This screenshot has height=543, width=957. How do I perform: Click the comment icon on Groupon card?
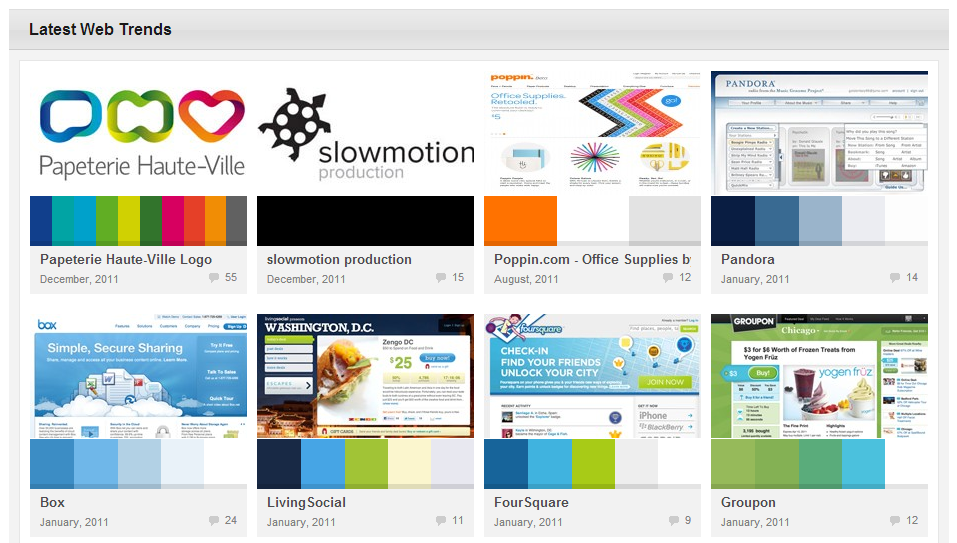click(x=895, y=521)
